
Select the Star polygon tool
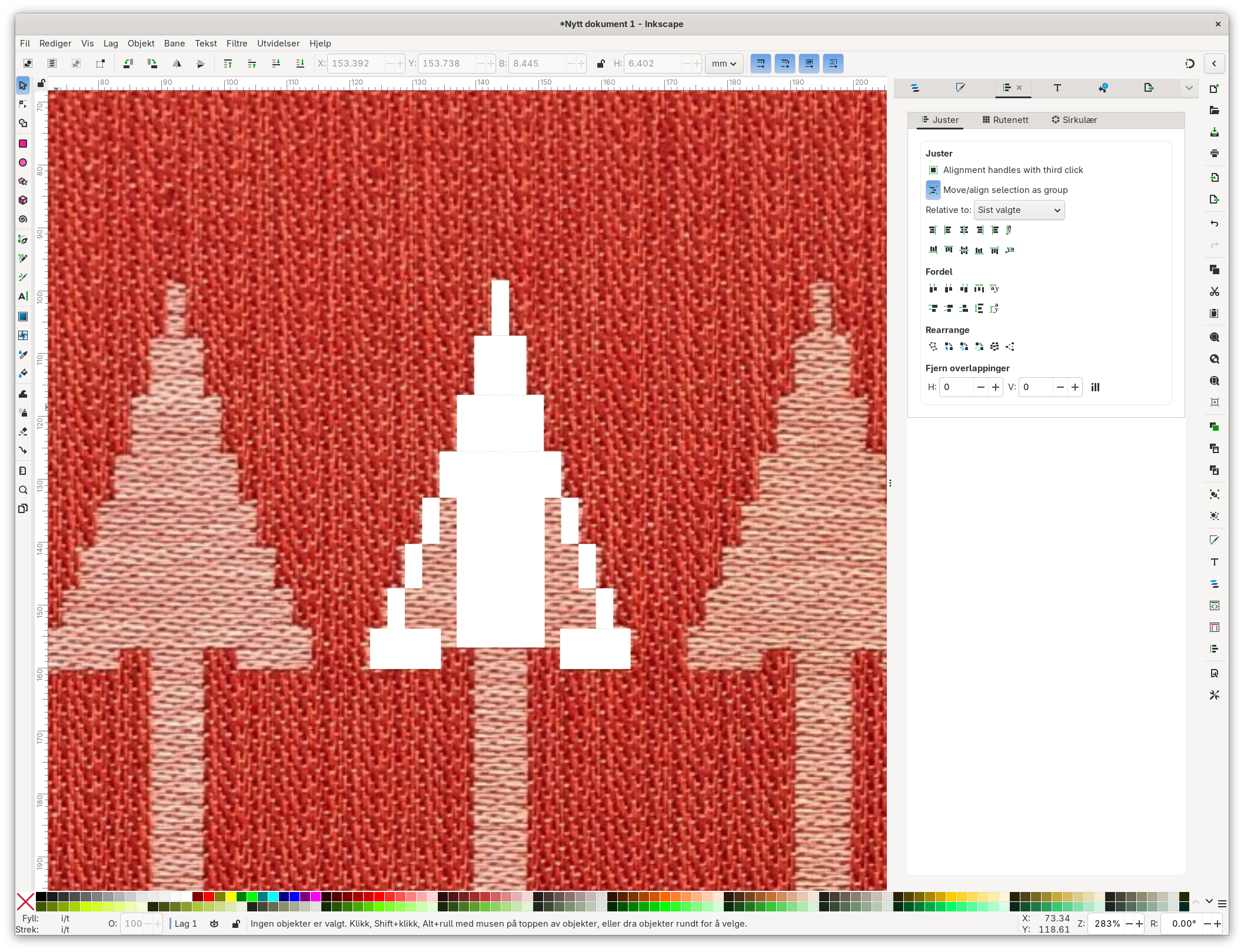[x=23, y=181]
